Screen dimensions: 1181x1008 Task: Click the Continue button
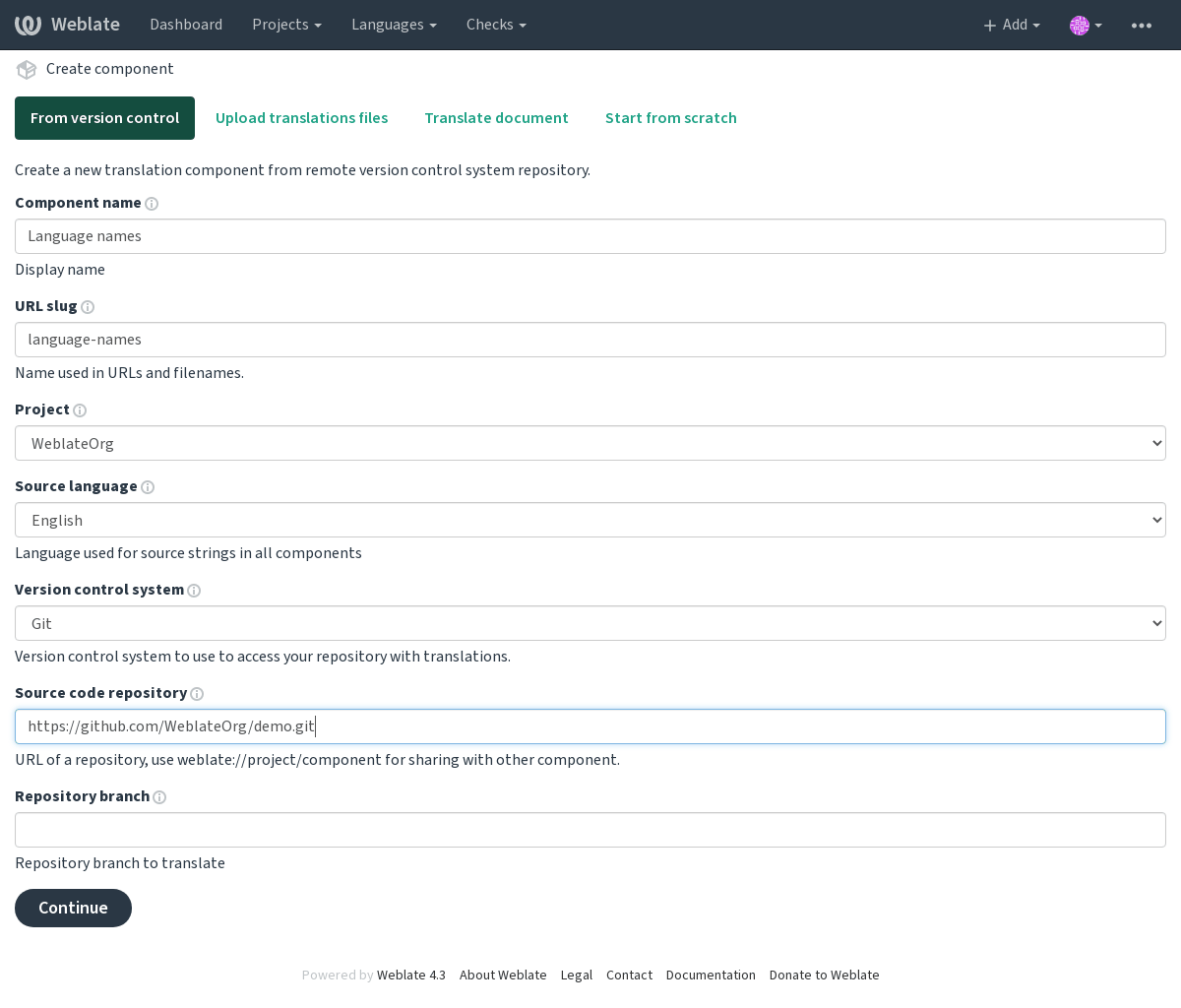click(73, 908)
